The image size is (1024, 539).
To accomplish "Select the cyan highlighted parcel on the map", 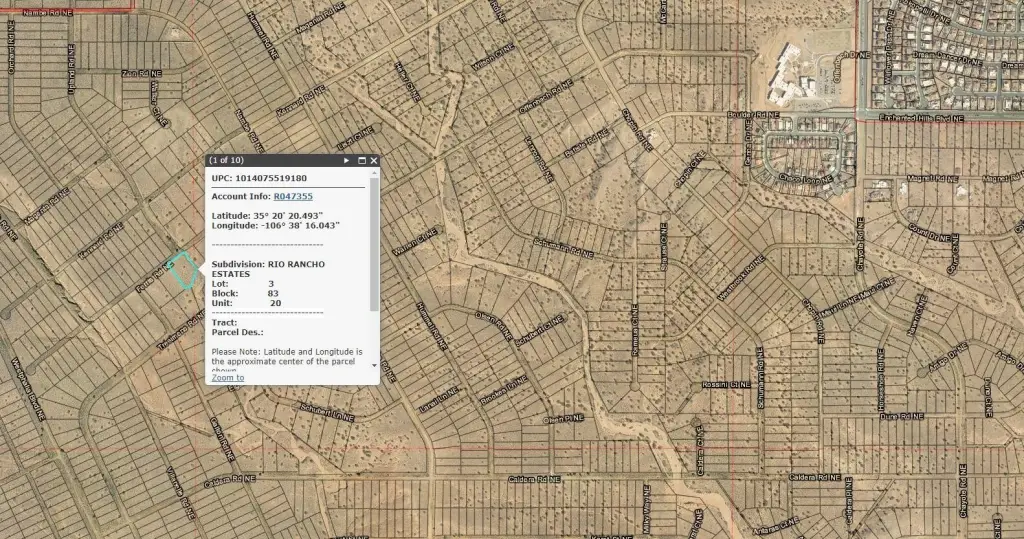I will pos(181,270).
